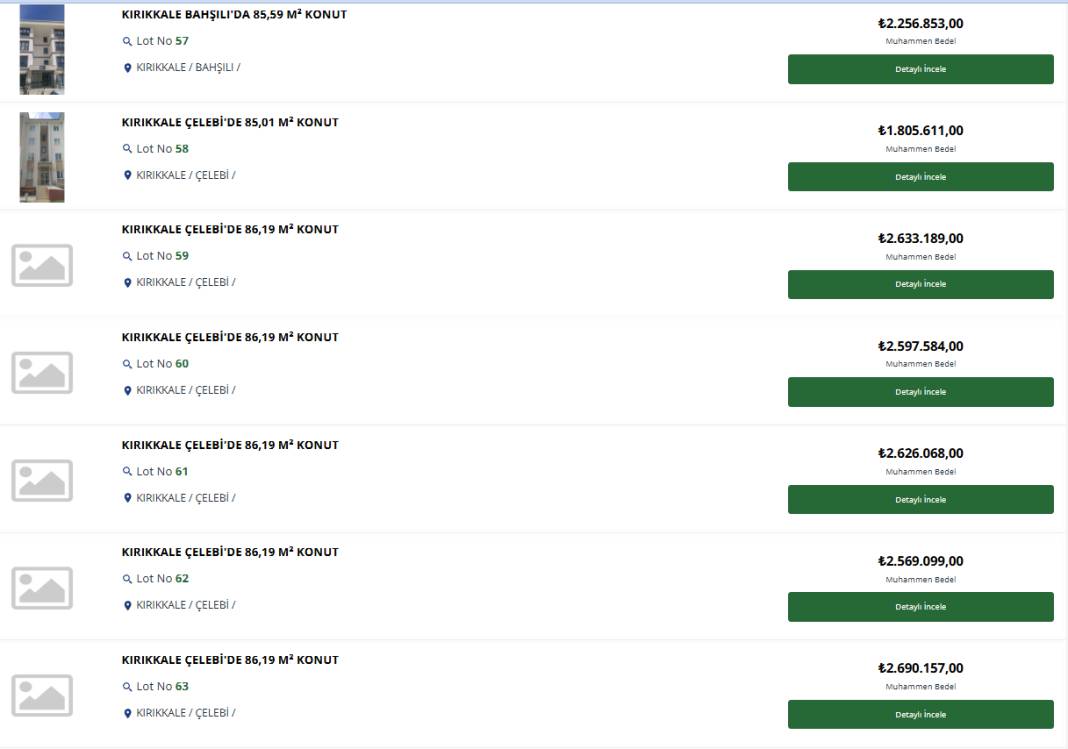Open the Kırıkkale Bahşılı'da 85,59 M² Konut title

click(234, 14)
